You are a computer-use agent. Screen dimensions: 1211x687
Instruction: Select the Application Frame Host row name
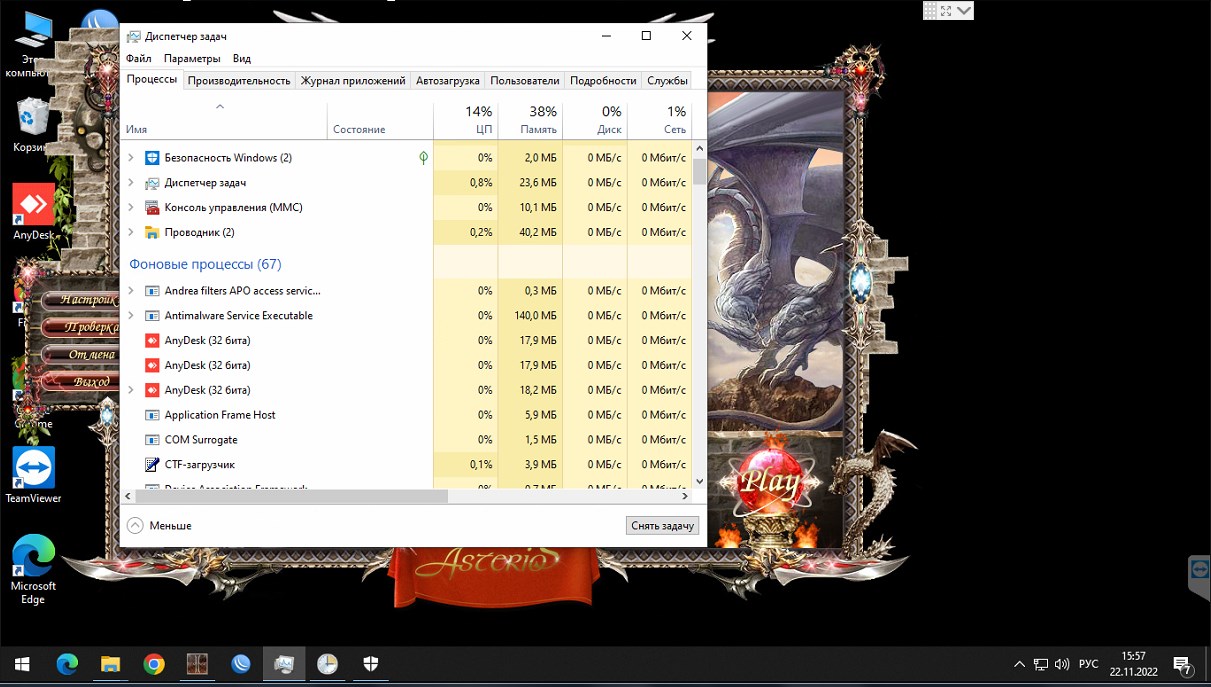point(220,415)
